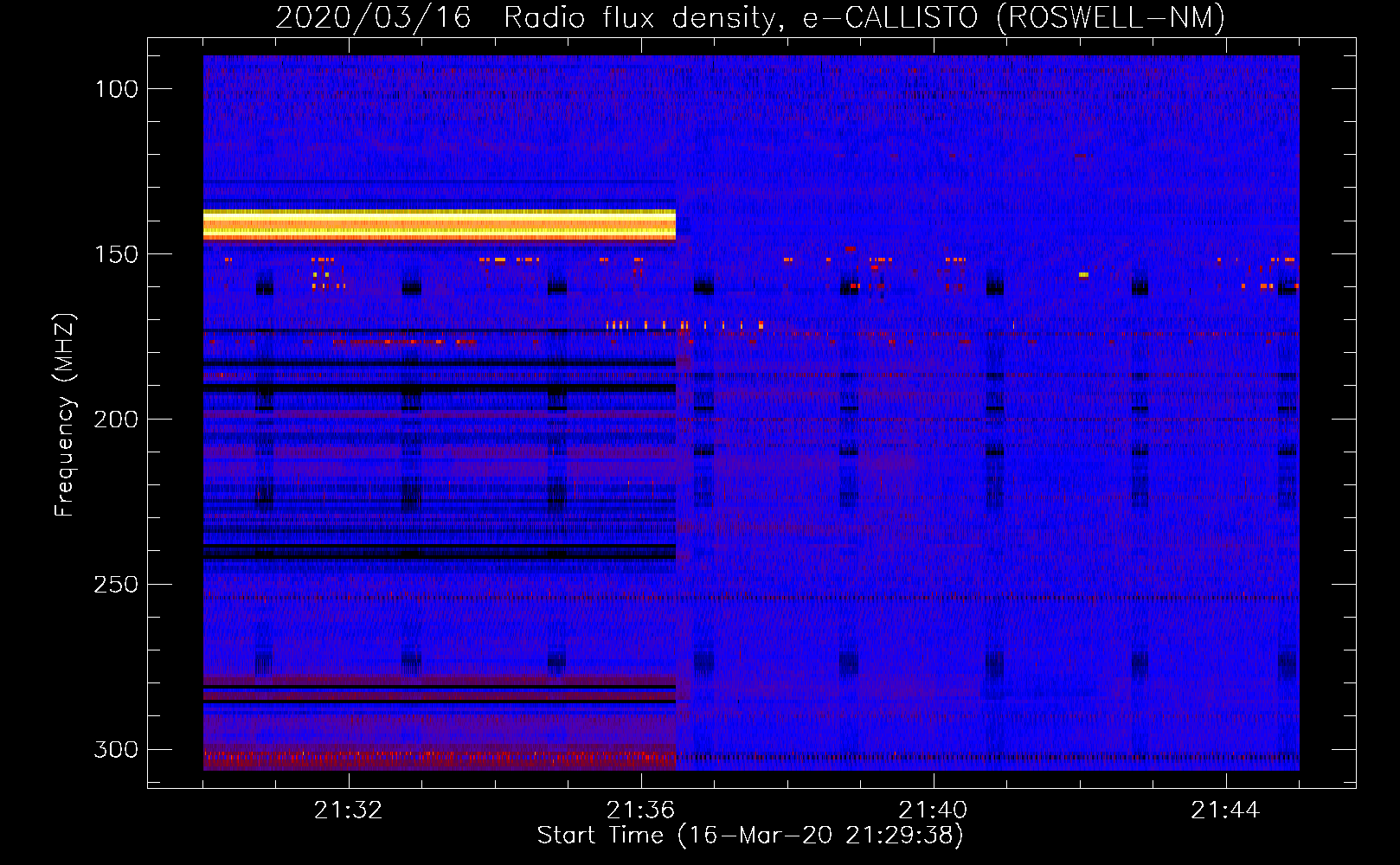
Task: Click the '100' frequency tick label
Action: [116, 89]
